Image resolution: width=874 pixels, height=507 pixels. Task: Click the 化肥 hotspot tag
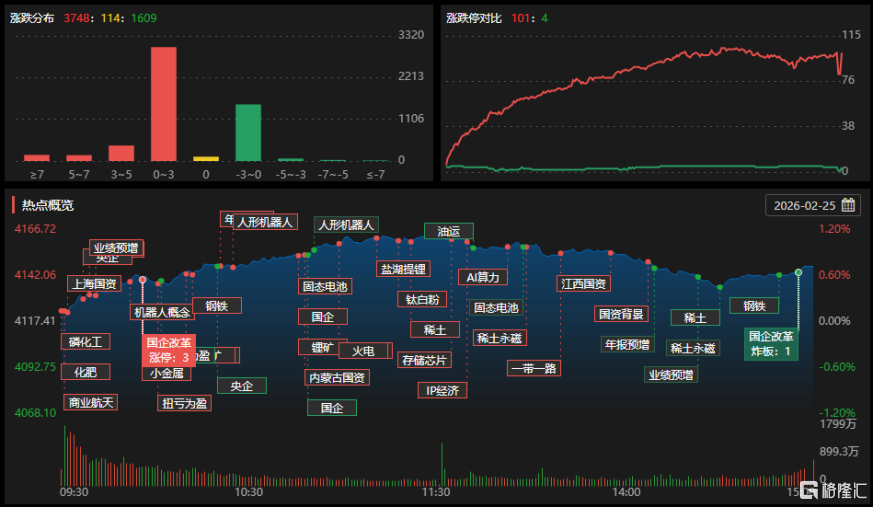tap(85, 372)
